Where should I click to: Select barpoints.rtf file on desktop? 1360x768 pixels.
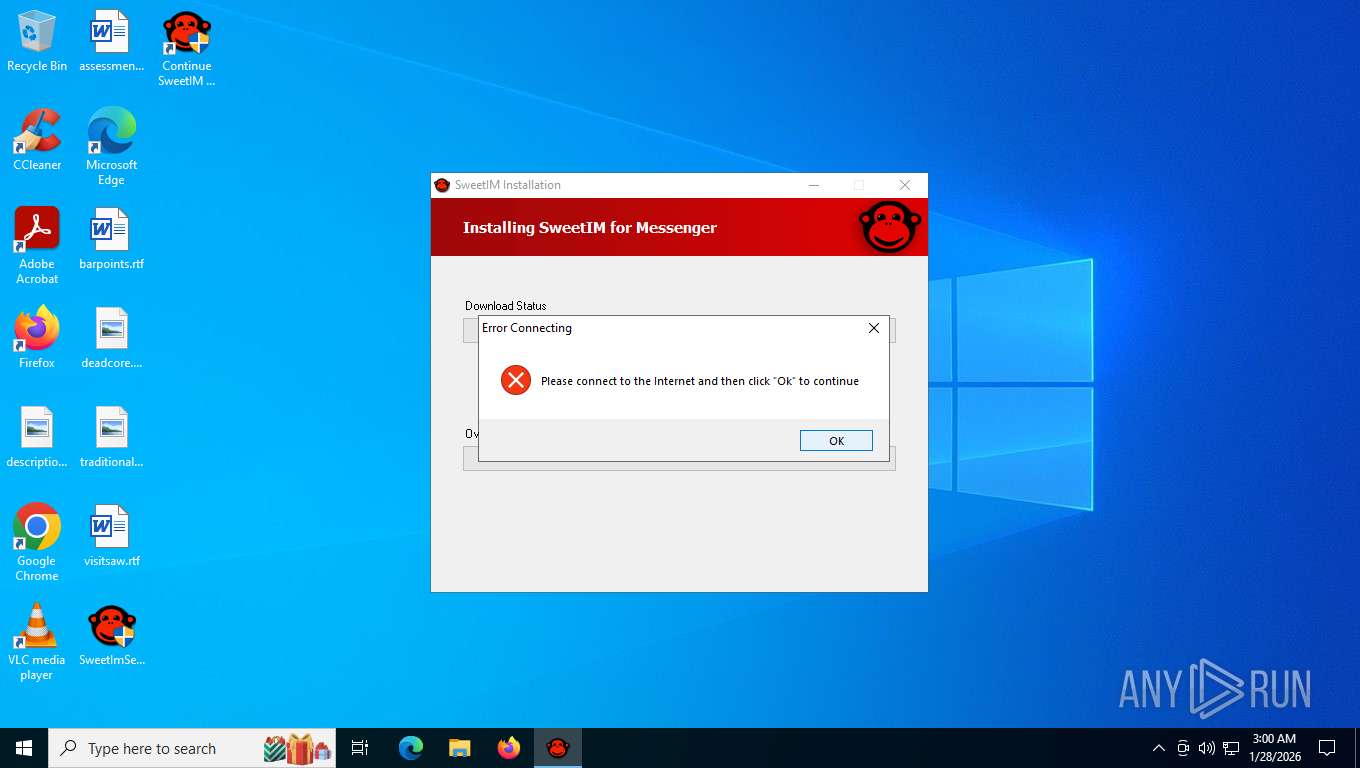pyautogui.click(x=111, y=239)
